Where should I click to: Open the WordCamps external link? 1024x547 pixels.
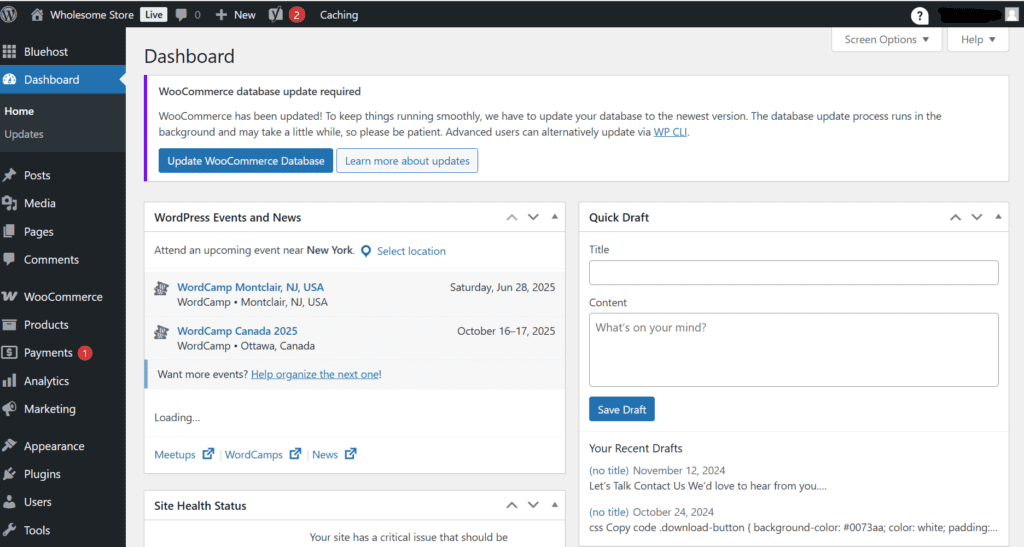coord(263,454)
